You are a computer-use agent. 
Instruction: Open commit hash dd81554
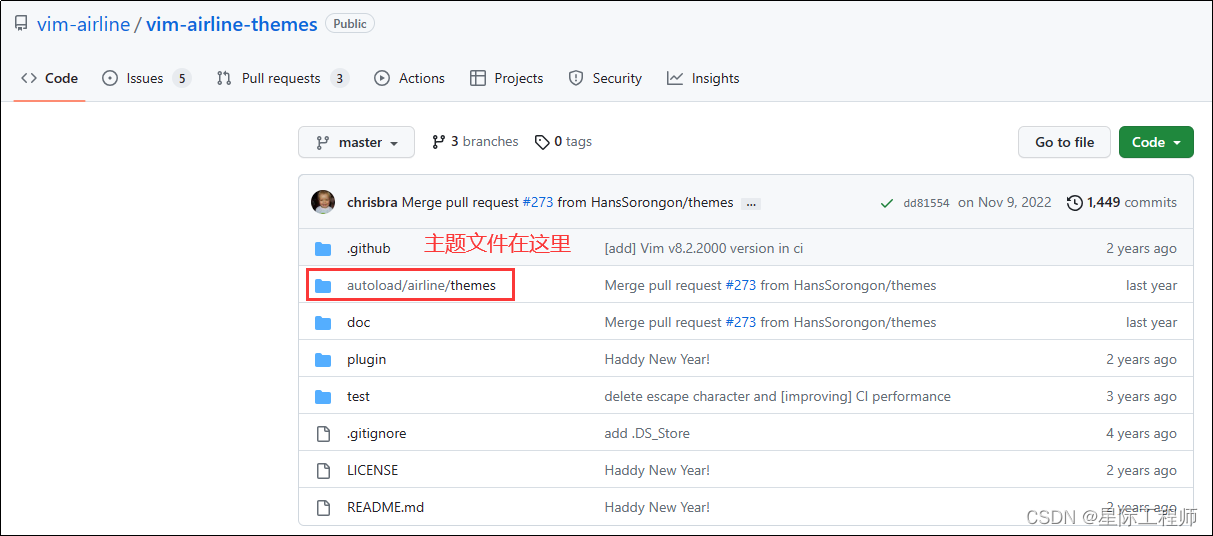(x=926, y=203)
